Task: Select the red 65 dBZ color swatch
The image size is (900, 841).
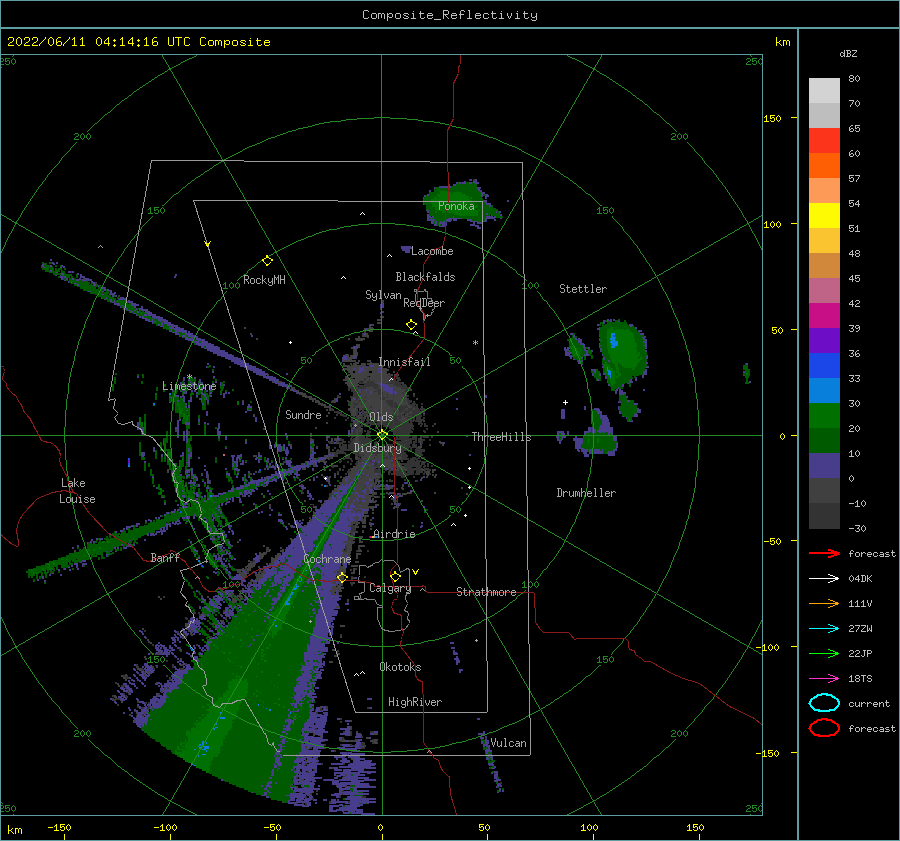Action: point(824,140)
